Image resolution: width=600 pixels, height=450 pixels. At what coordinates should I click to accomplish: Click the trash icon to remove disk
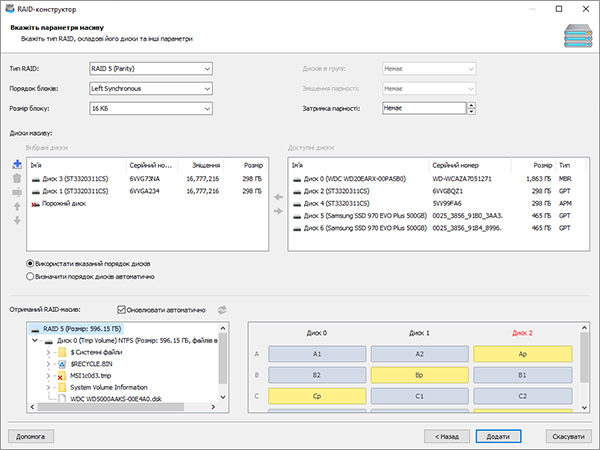tap(17, 178)
